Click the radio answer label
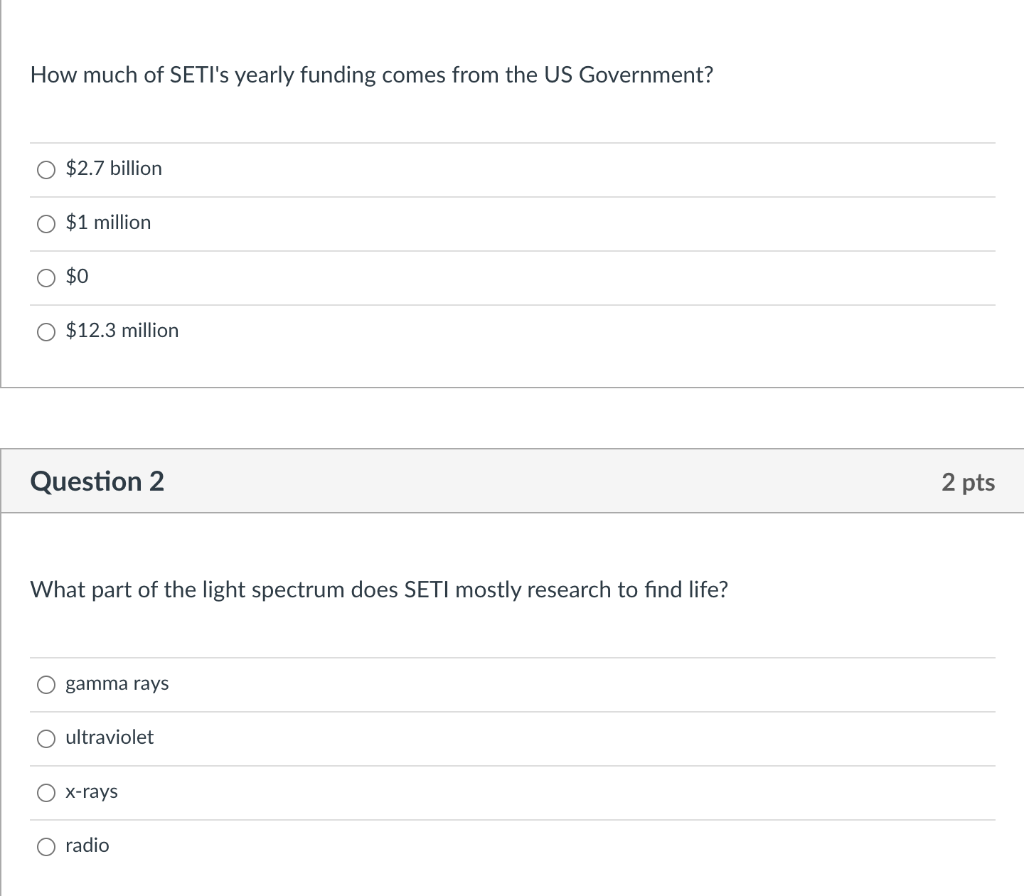This screenshot has height=896, width=1024. [86, 846]
